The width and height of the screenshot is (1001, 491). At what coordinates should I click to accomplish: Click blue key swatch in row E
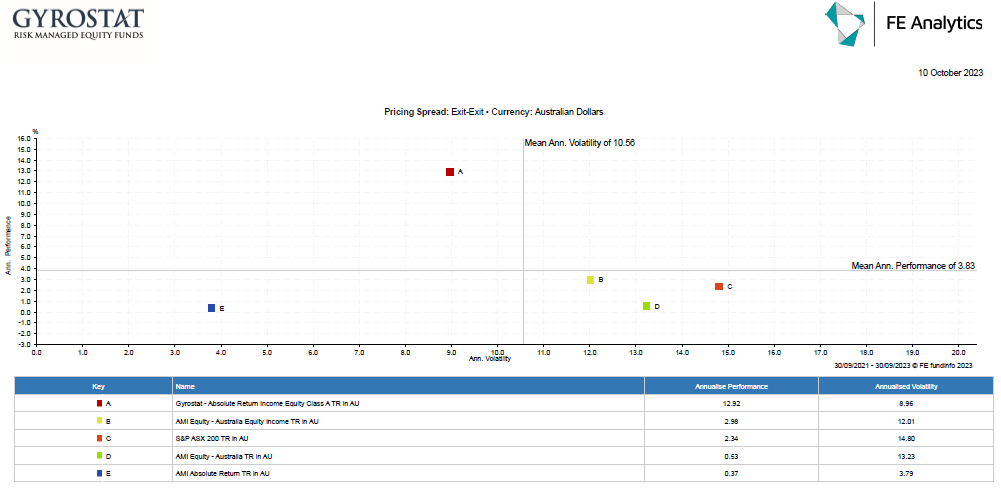pos(99,473)
